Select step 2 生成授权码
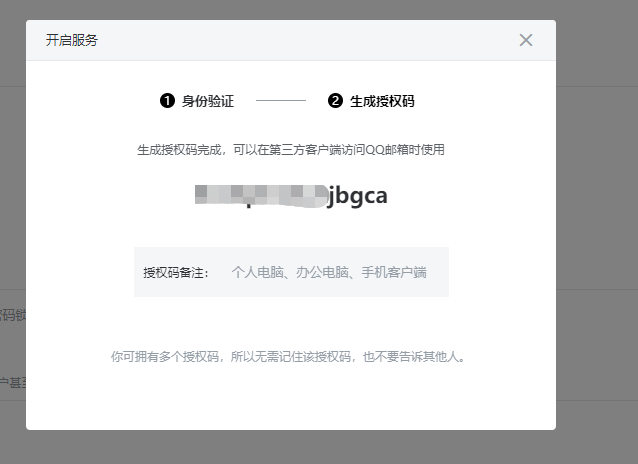Image resolution: width=638 pixels, height=464 pixels. pyautogui.click(x=371, y=101)
